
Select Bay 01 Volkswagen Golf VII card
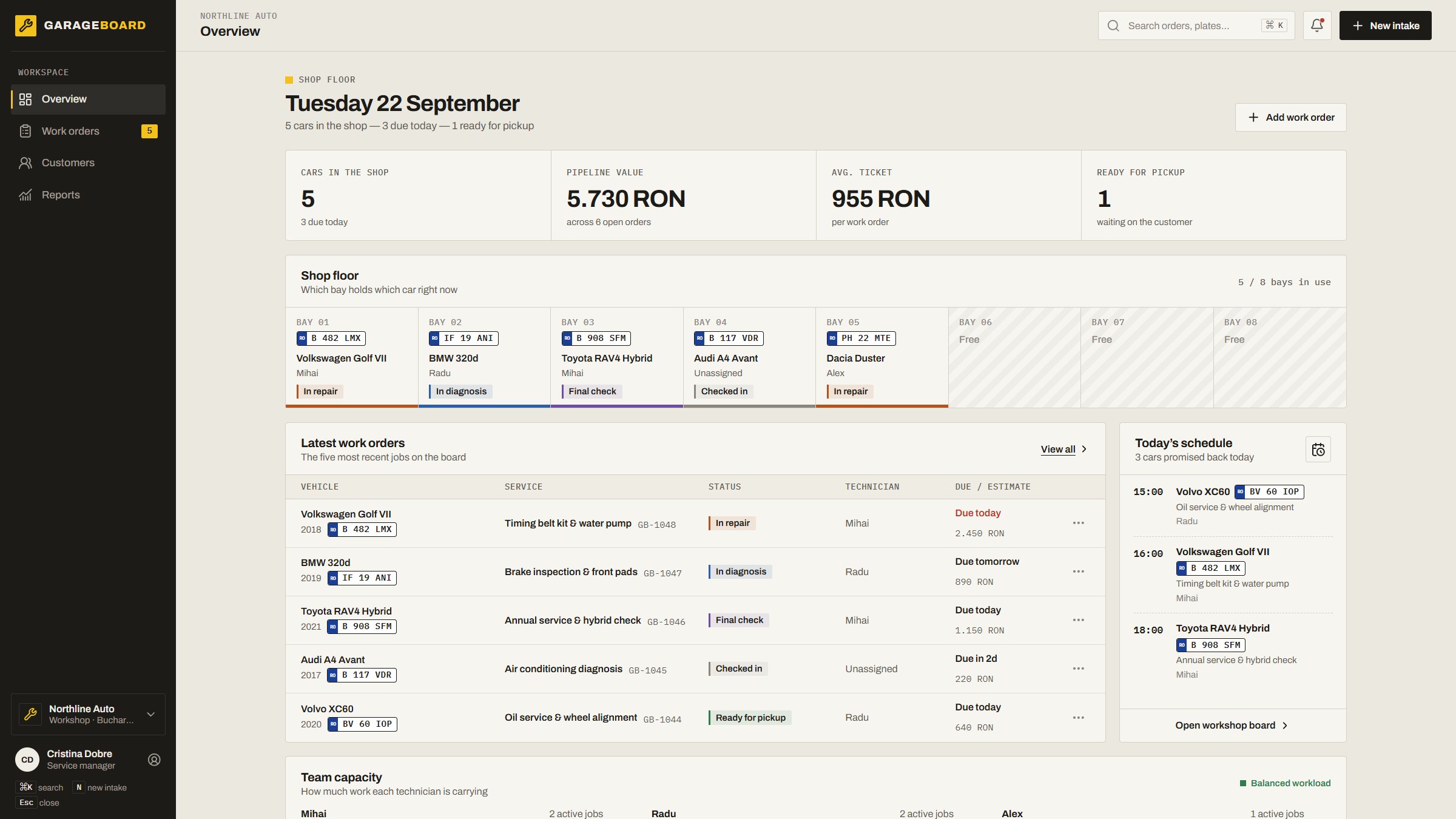click(x=352, y=357)
